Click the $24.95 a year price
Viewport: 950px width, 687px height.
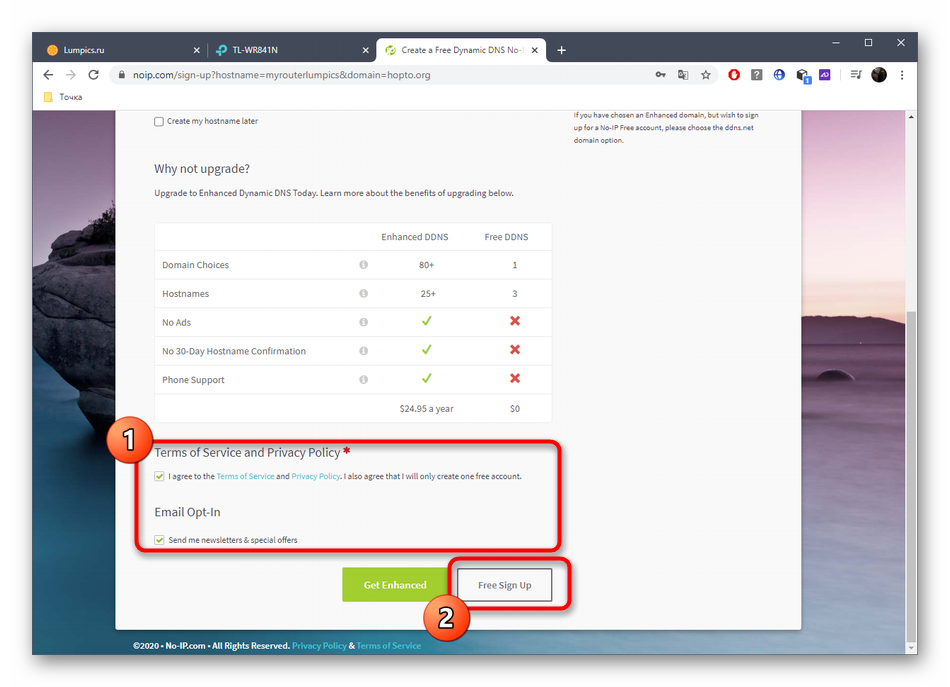point(427,408)
